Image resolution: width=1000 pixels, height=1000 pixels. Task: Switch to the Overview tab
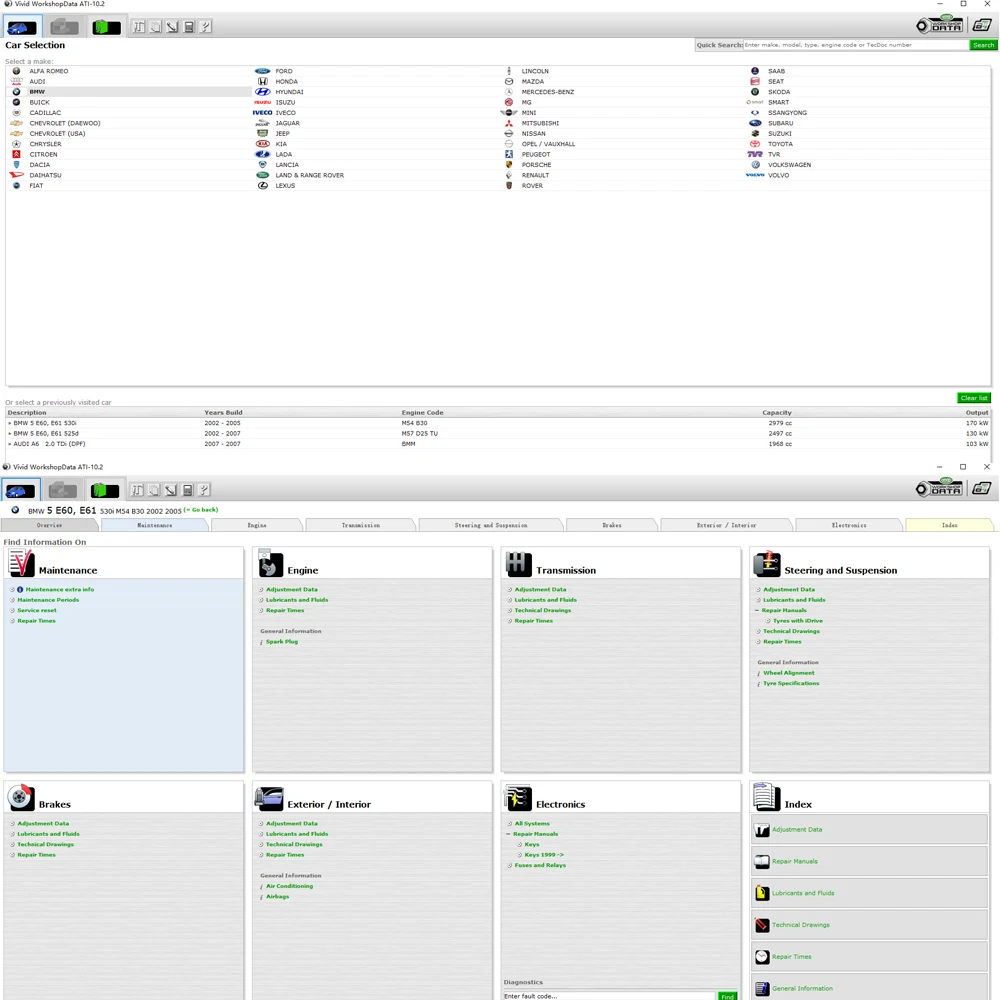[x=50, y=526]
